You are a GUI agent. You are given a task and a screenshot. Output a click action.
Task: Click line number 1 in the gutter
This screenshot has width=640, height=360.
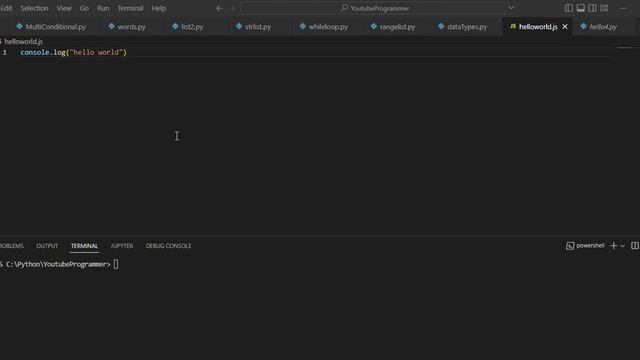[x=5, y=52]
